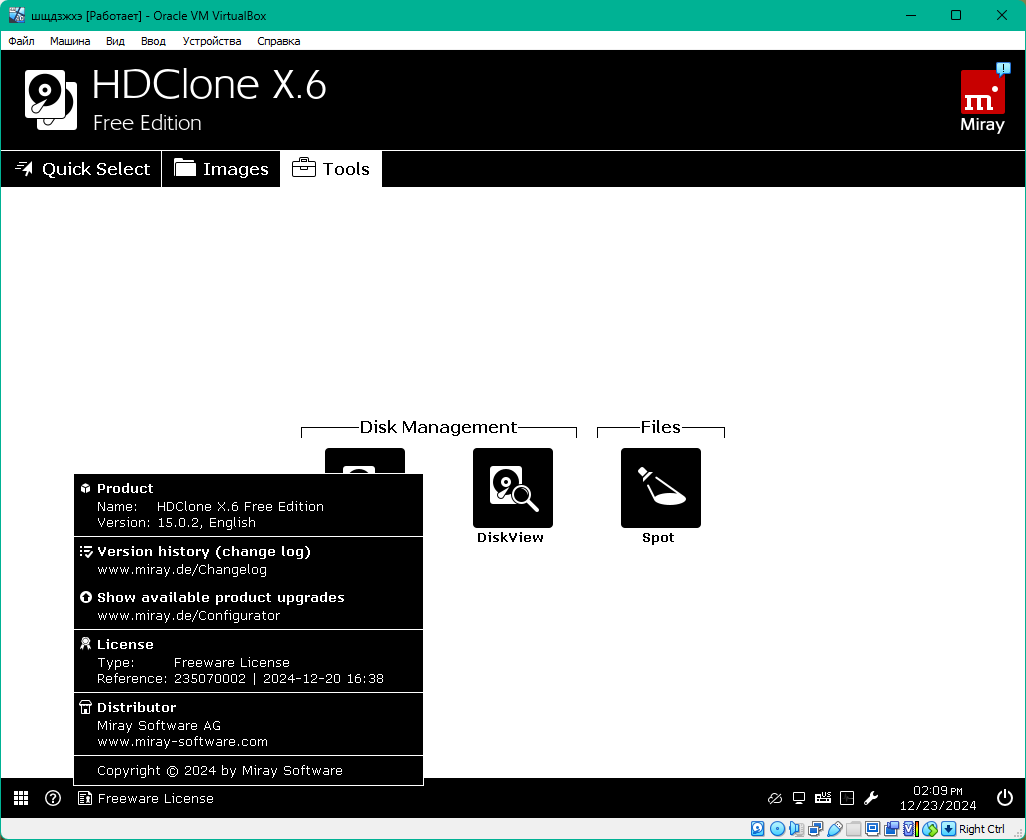Change US keyboard layout icon

click(x=823, y=797)
